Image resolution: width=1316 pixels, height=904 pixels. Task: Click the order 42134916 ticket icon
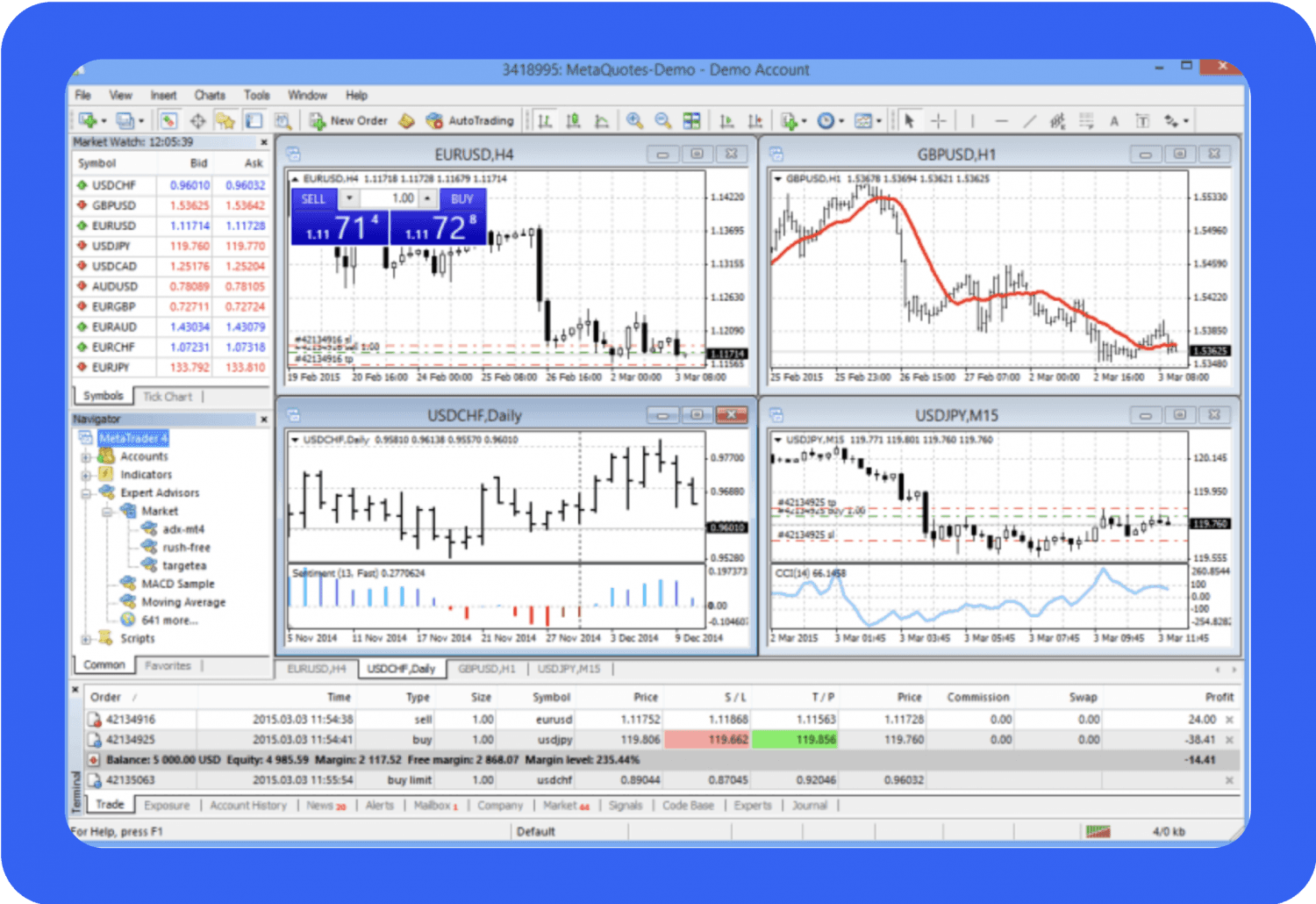click(94, 720)
